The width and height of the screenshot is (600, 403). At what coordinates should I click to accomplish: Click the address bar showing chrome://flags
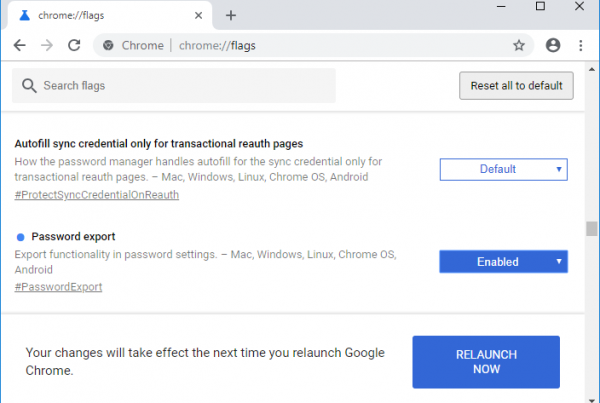pyautogui.click(x=314, y=46)
